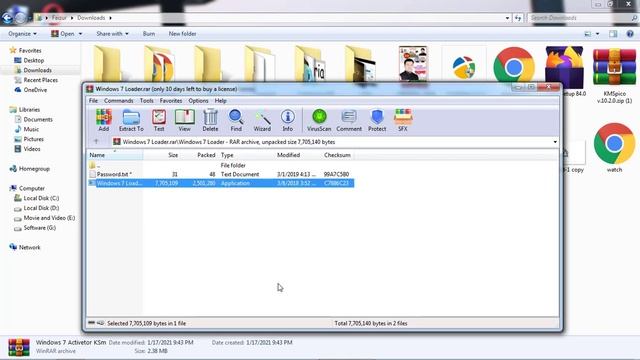Viewport: 640px width, 360px height.
Task: Select the magazine cover image thumbnail
Action: tap(413, 64)
